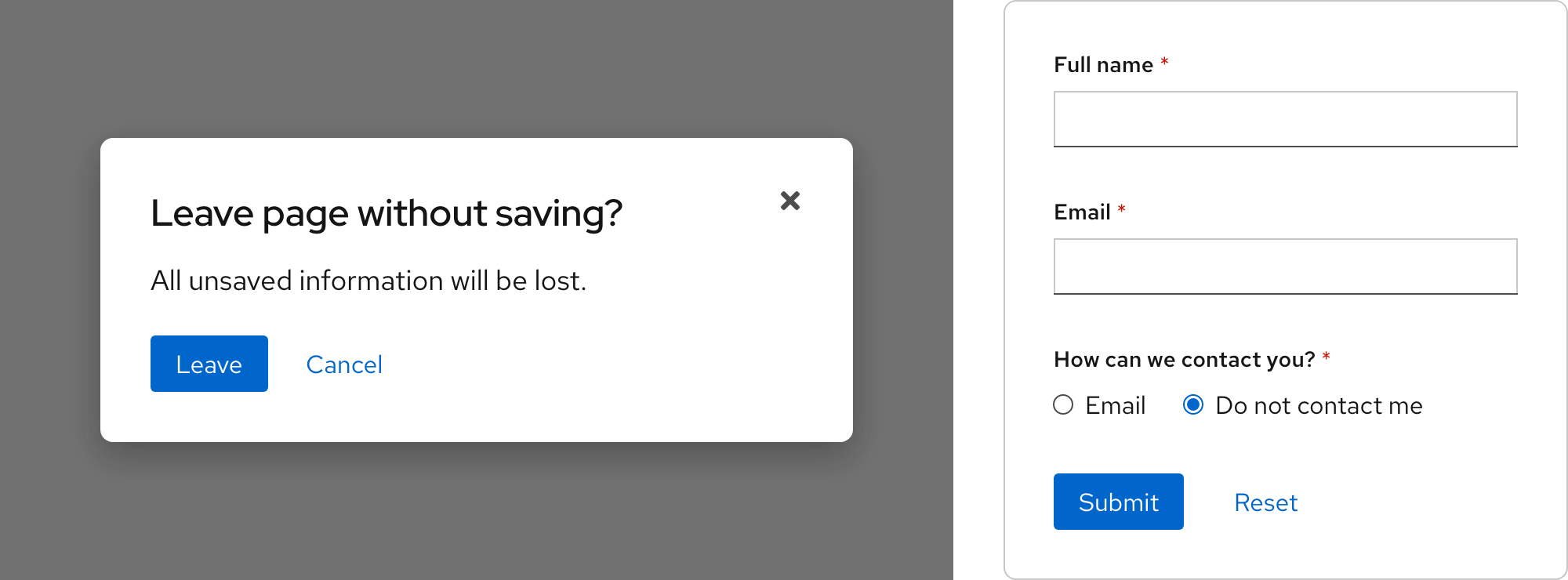
Task: Click inside the Email input field
Action: (1285, 266)
